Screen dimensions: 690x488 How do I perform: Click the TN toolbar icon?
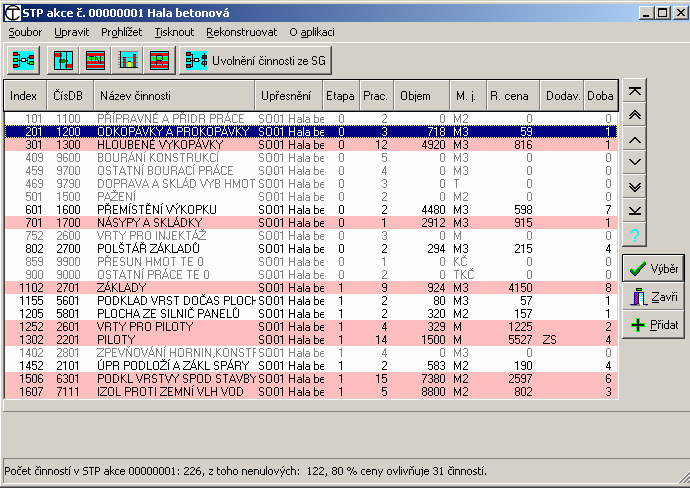tap(95, 60)
